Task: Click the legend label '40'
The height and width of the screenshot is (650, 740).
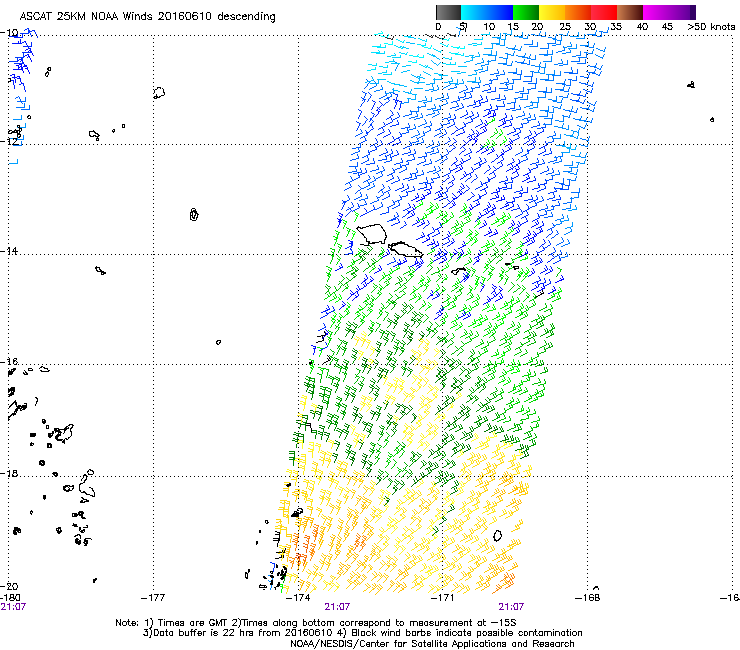Action: click(642, 27)
